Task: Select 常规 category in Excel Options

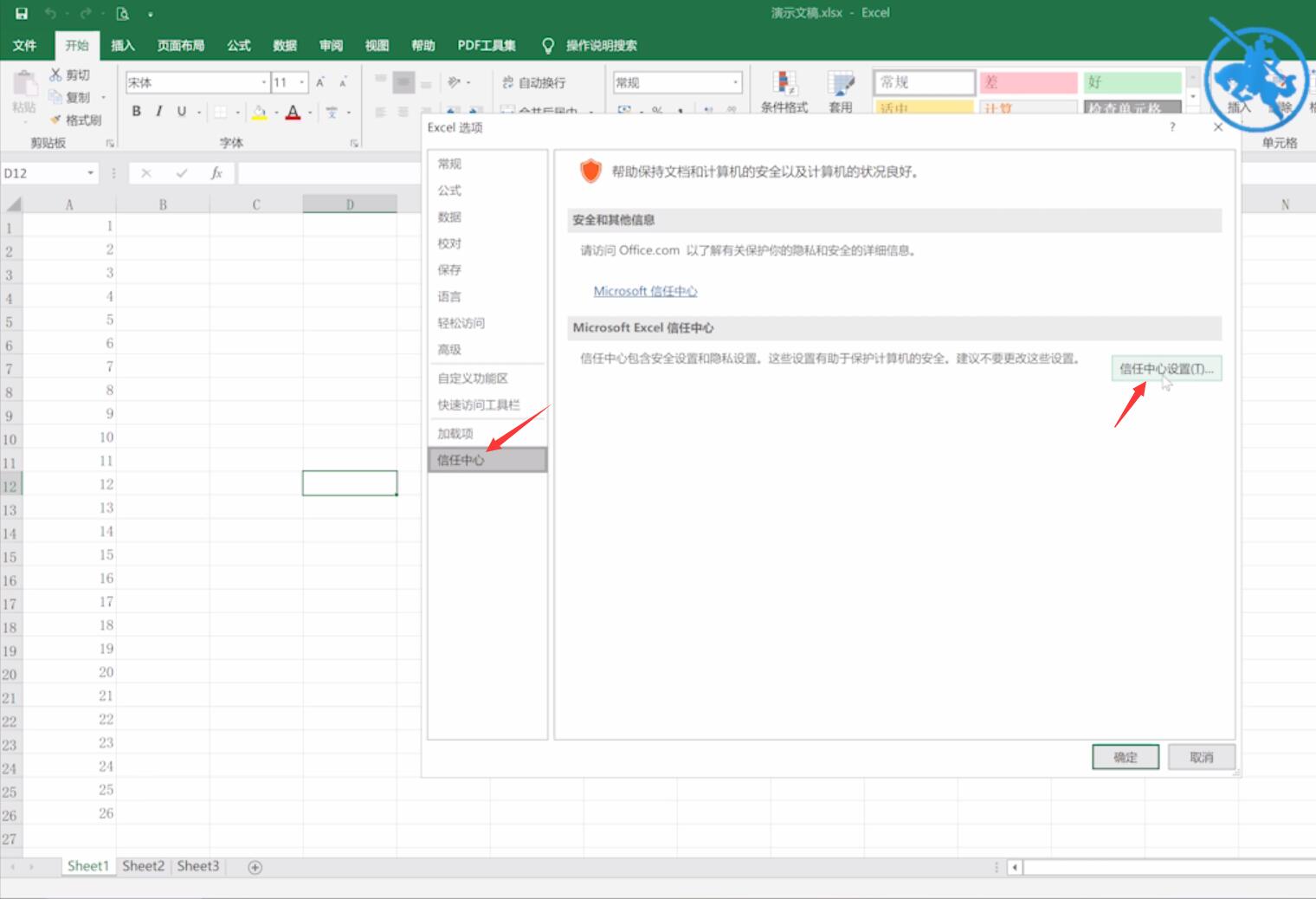Action: pos(487,164)
